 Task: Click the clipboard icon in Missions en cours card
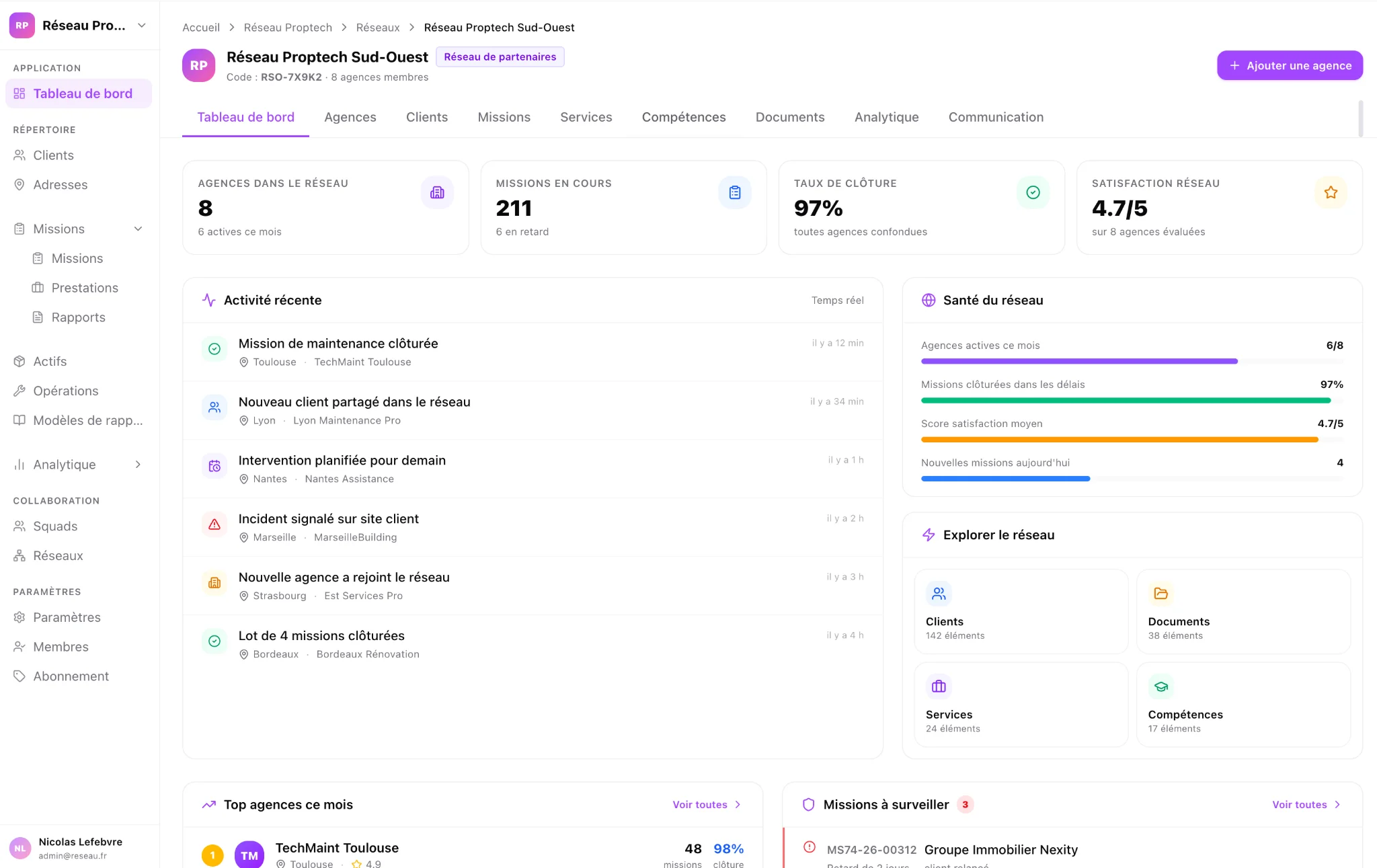[734, 193]
